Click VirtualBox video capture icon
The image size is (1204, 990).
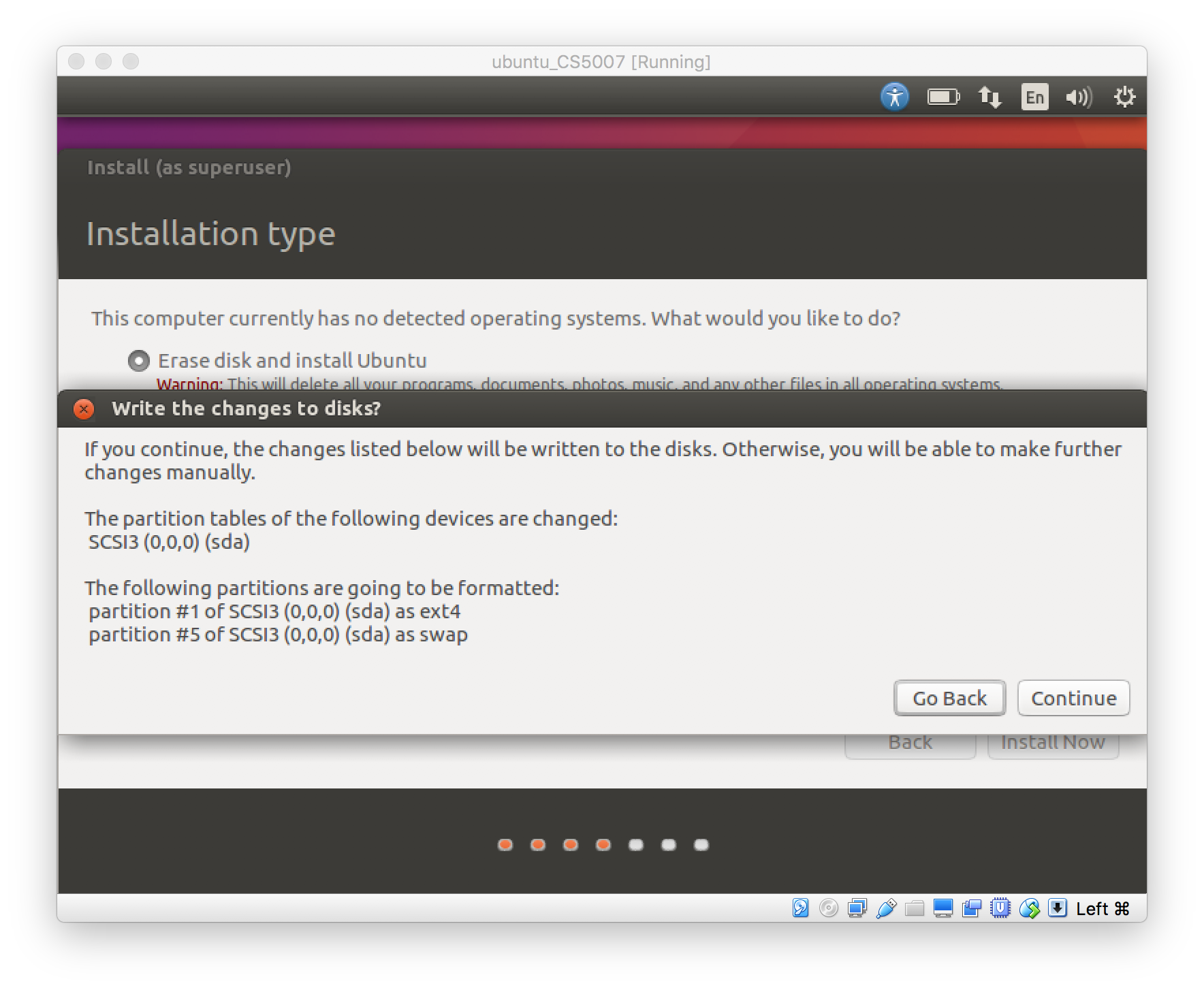(x=972, y=908)
